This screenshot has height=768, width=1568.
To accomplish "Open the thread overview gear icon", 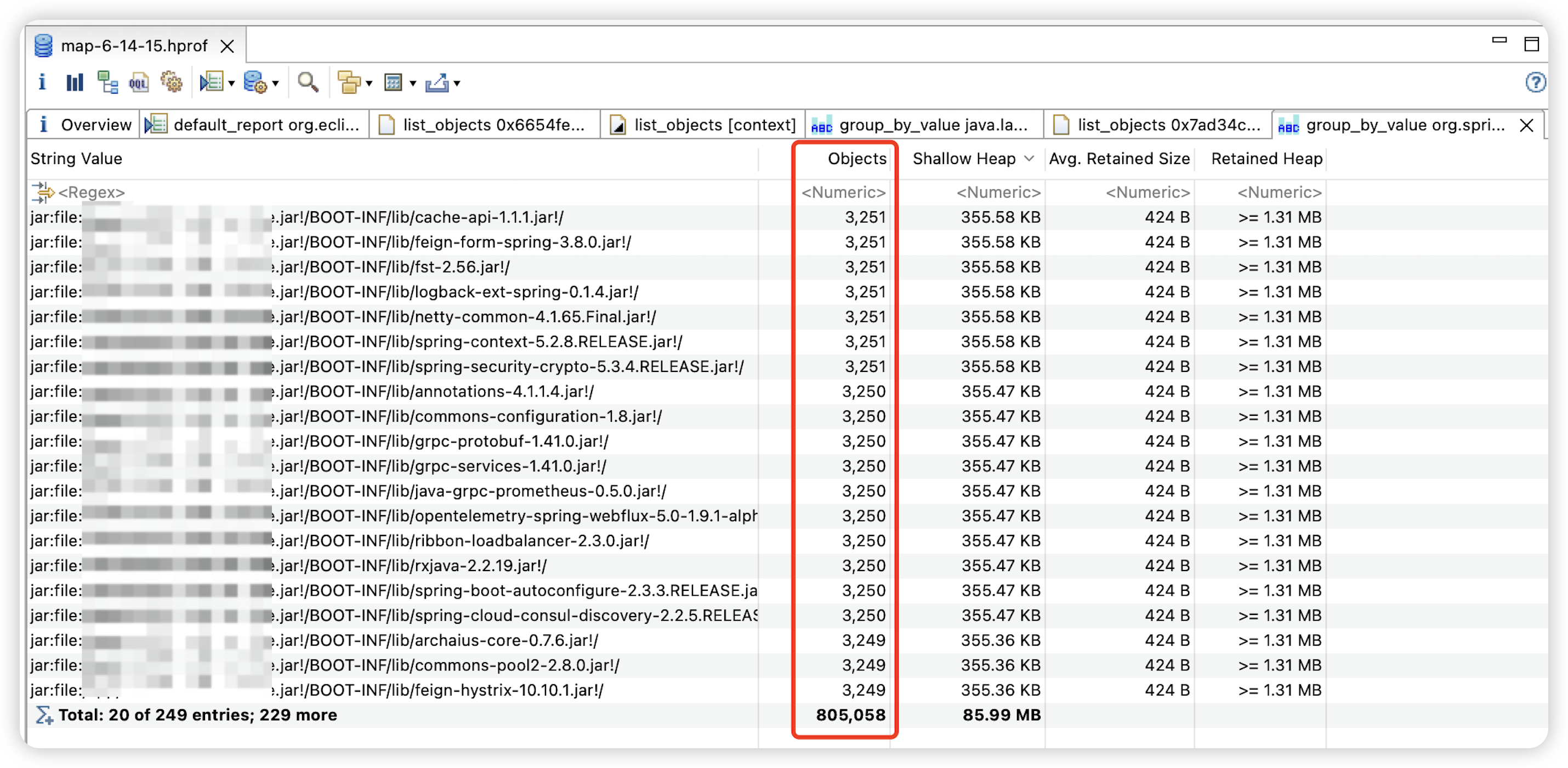I will pyautogui.click(x=171, y=82).
